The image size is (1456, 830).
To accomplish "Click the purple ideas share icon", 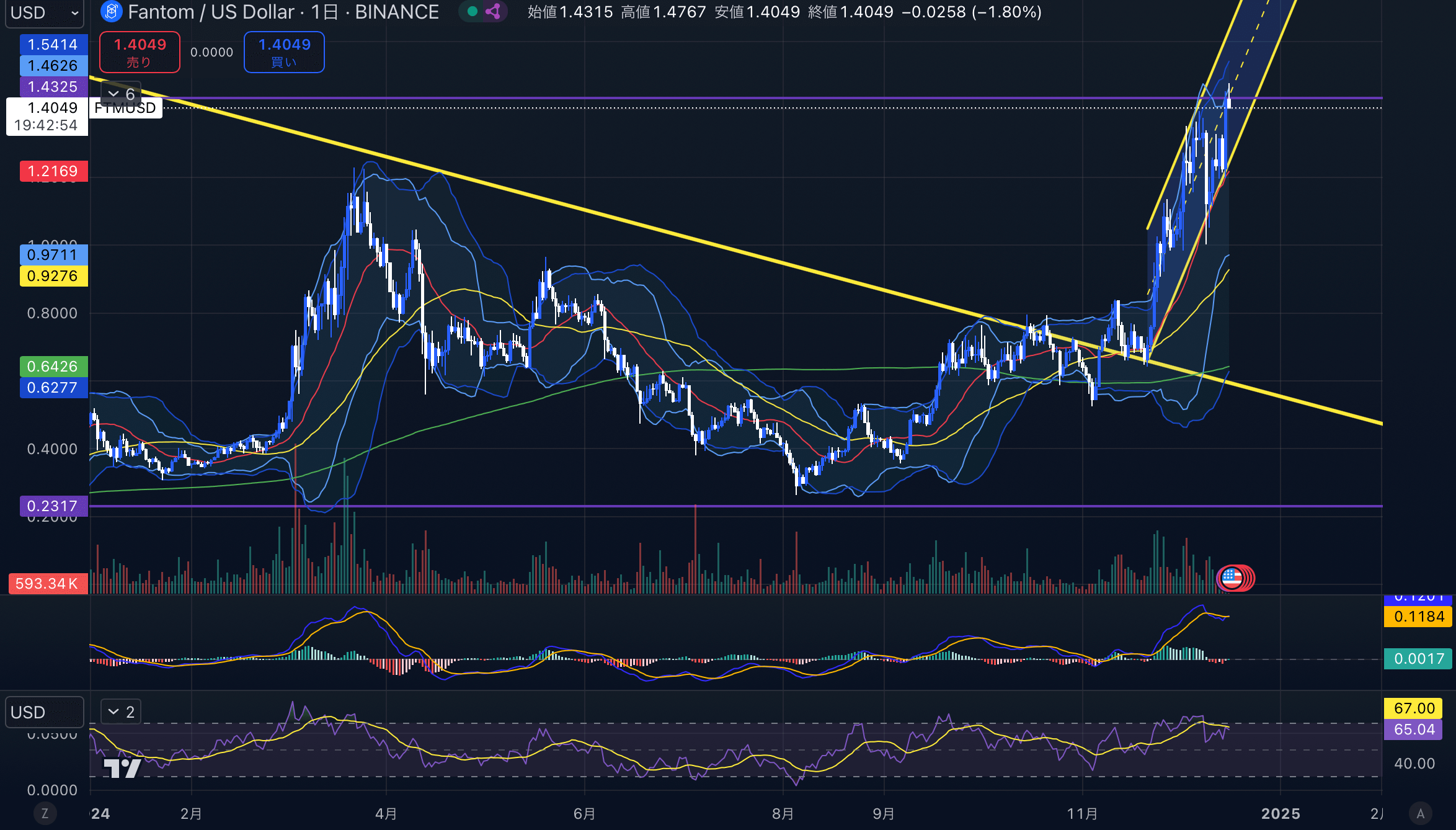I will tap(494, 12).
